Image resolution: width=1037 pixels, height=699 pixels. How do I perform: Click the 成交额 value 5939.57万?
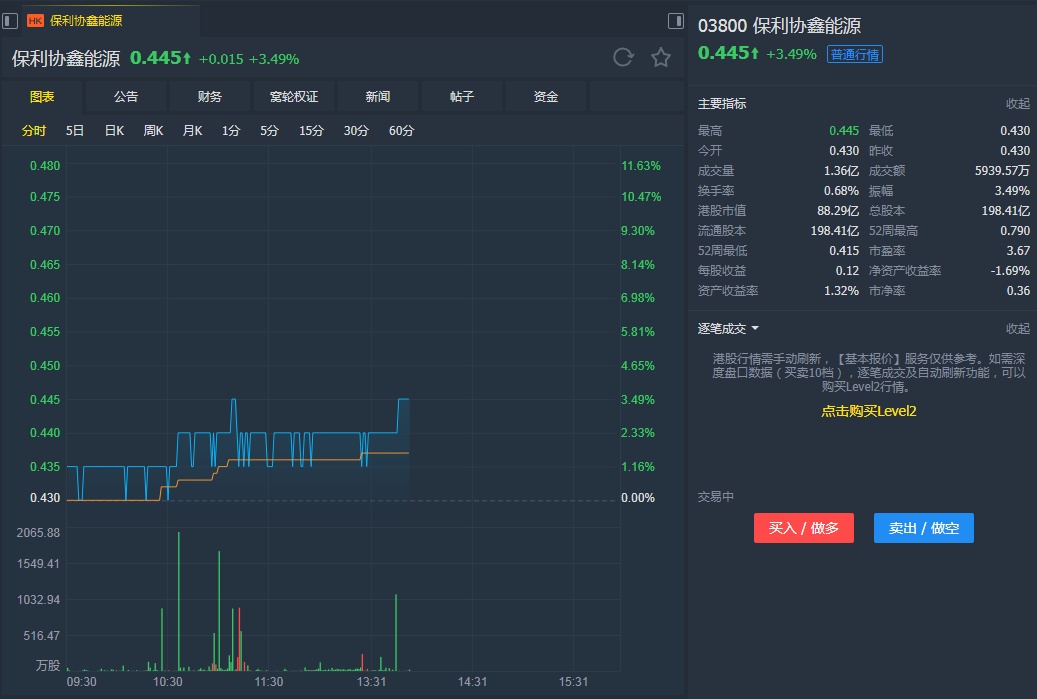pyautogui.click(x=1002, y=171)
